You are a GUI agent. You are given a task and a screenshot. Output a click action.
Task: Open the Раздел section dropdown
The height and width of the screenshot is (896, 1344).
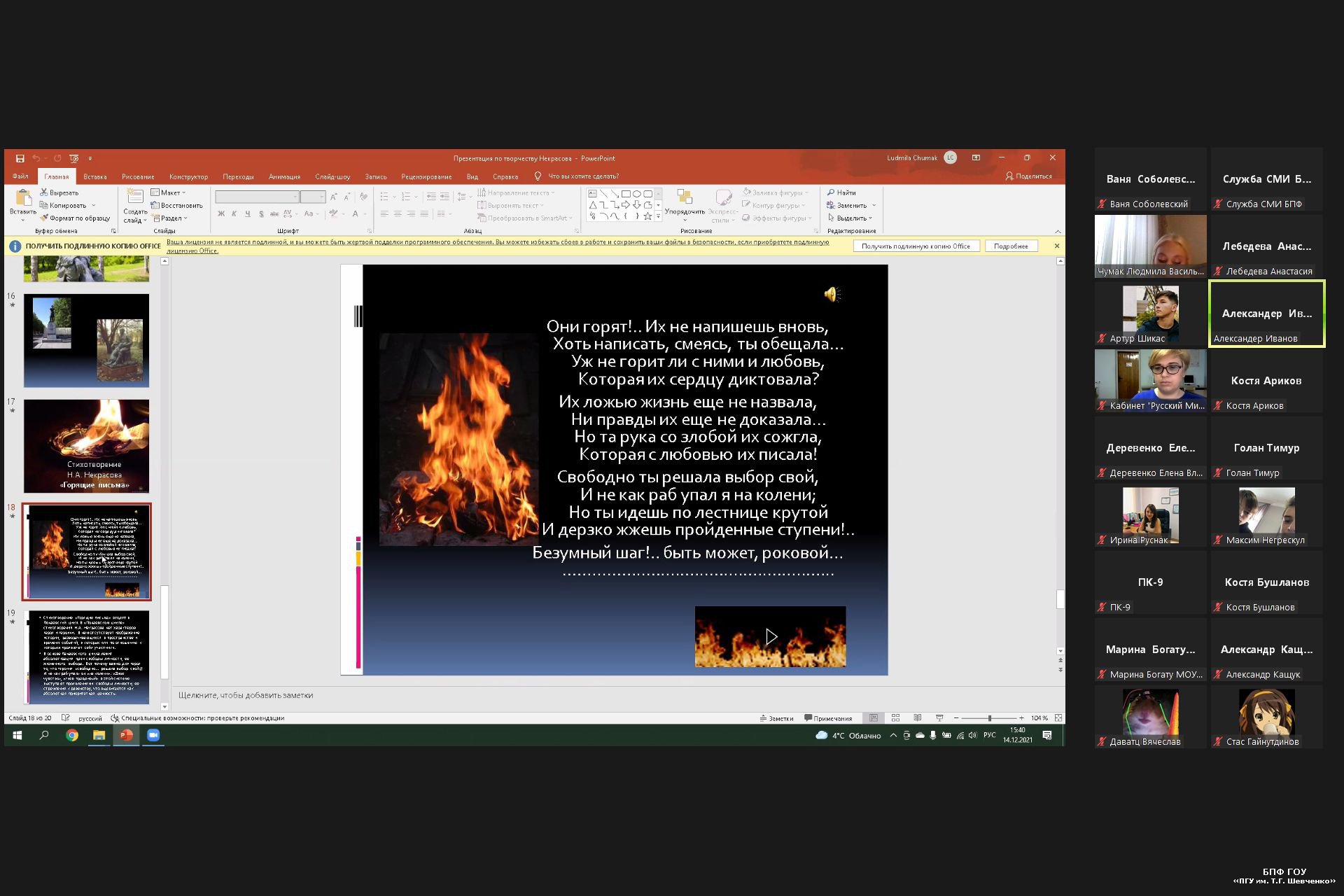[x=169, y=218]
